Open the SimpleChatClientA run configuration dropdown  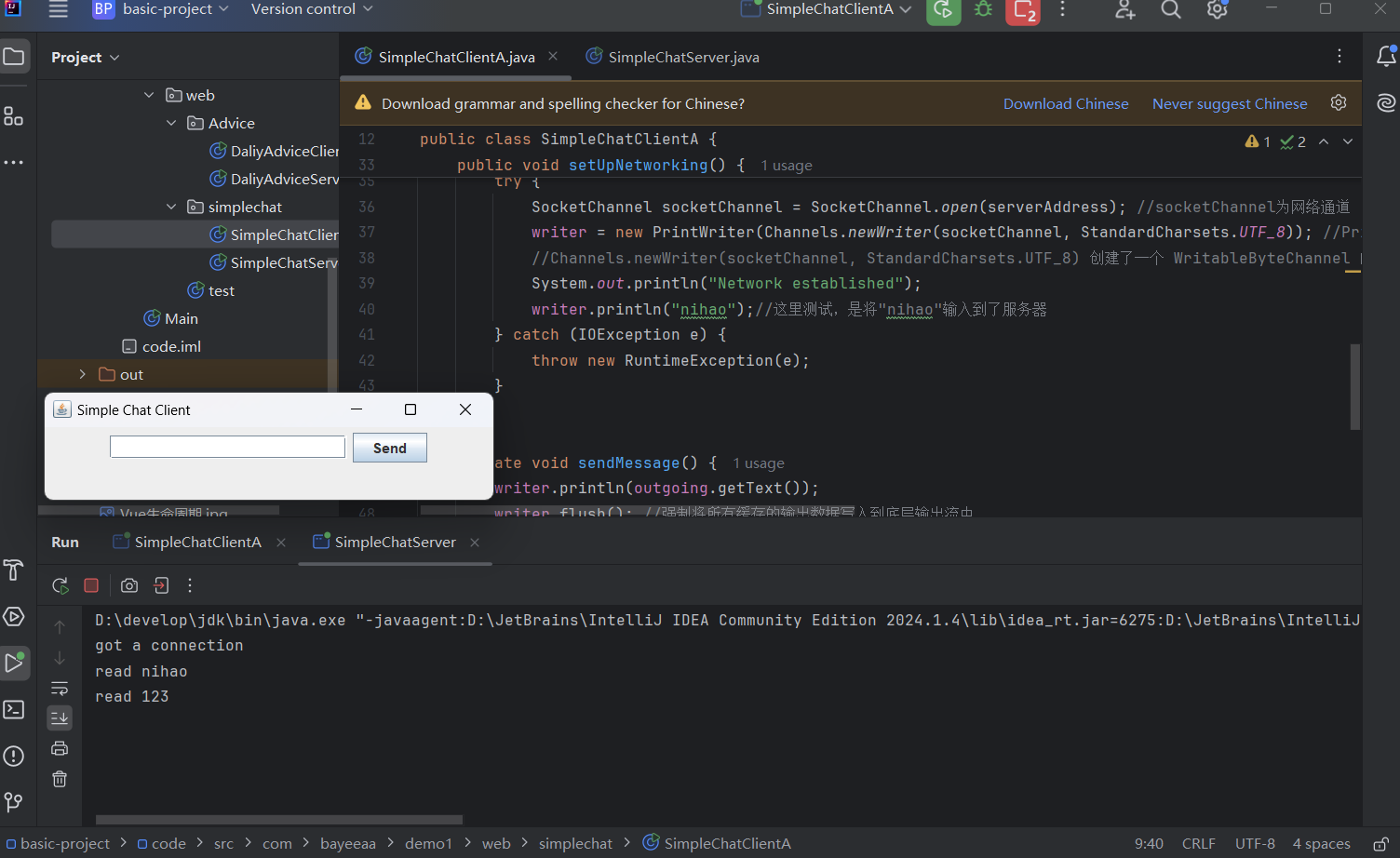click(x=827, y=9)
